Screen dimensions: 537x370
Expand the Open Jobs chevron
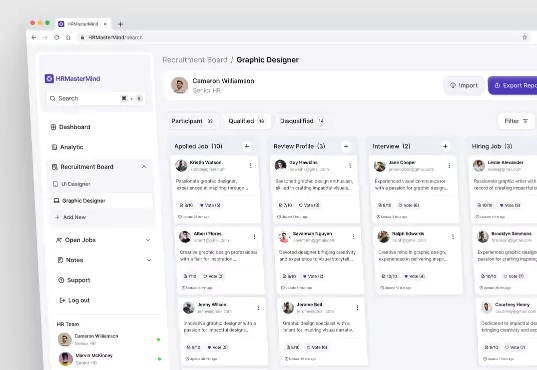pyautogui.click(x=148, y=240)
